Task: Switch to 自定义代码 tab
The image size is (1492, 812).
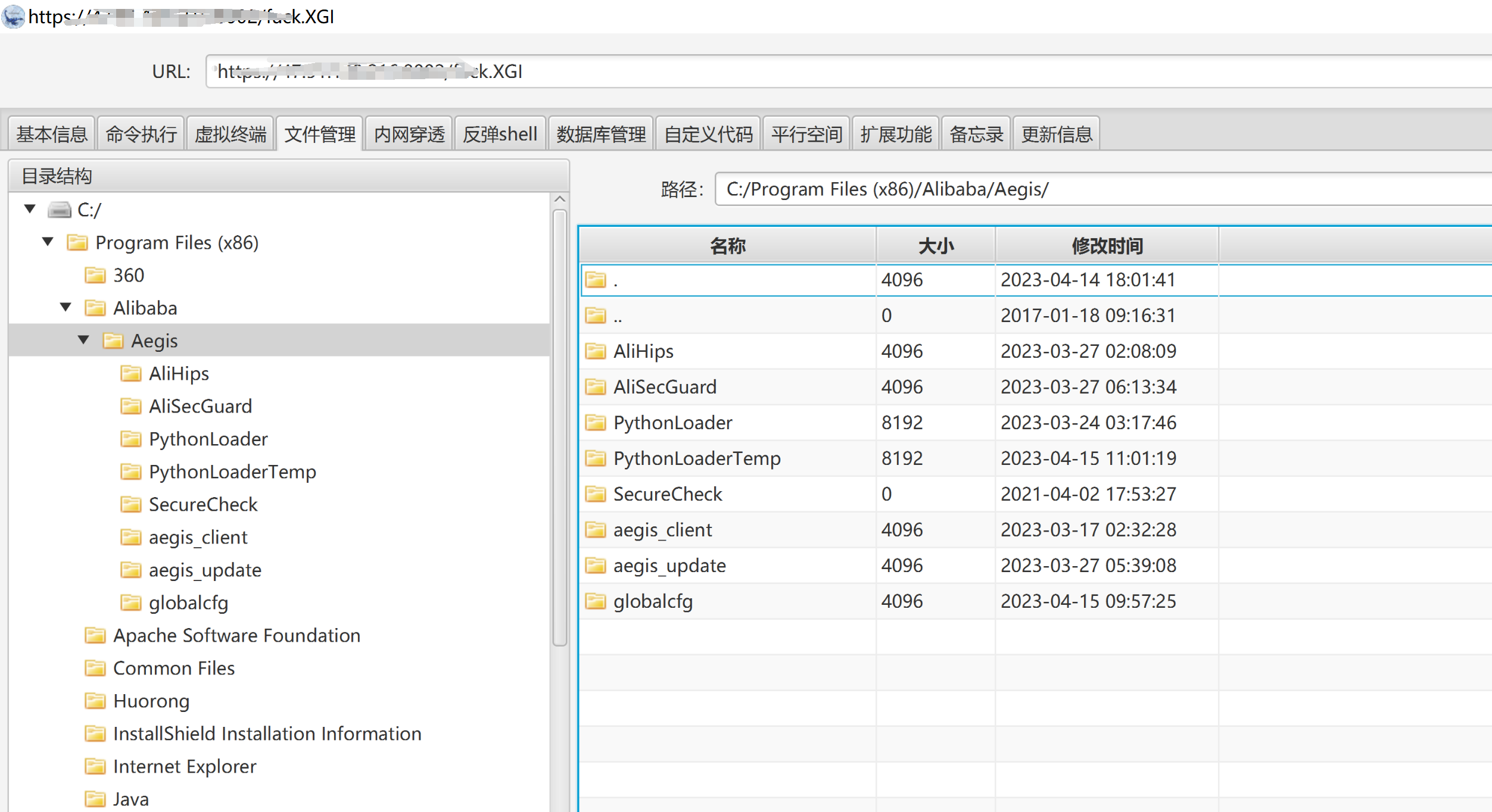Action: (x=708, y=135)
